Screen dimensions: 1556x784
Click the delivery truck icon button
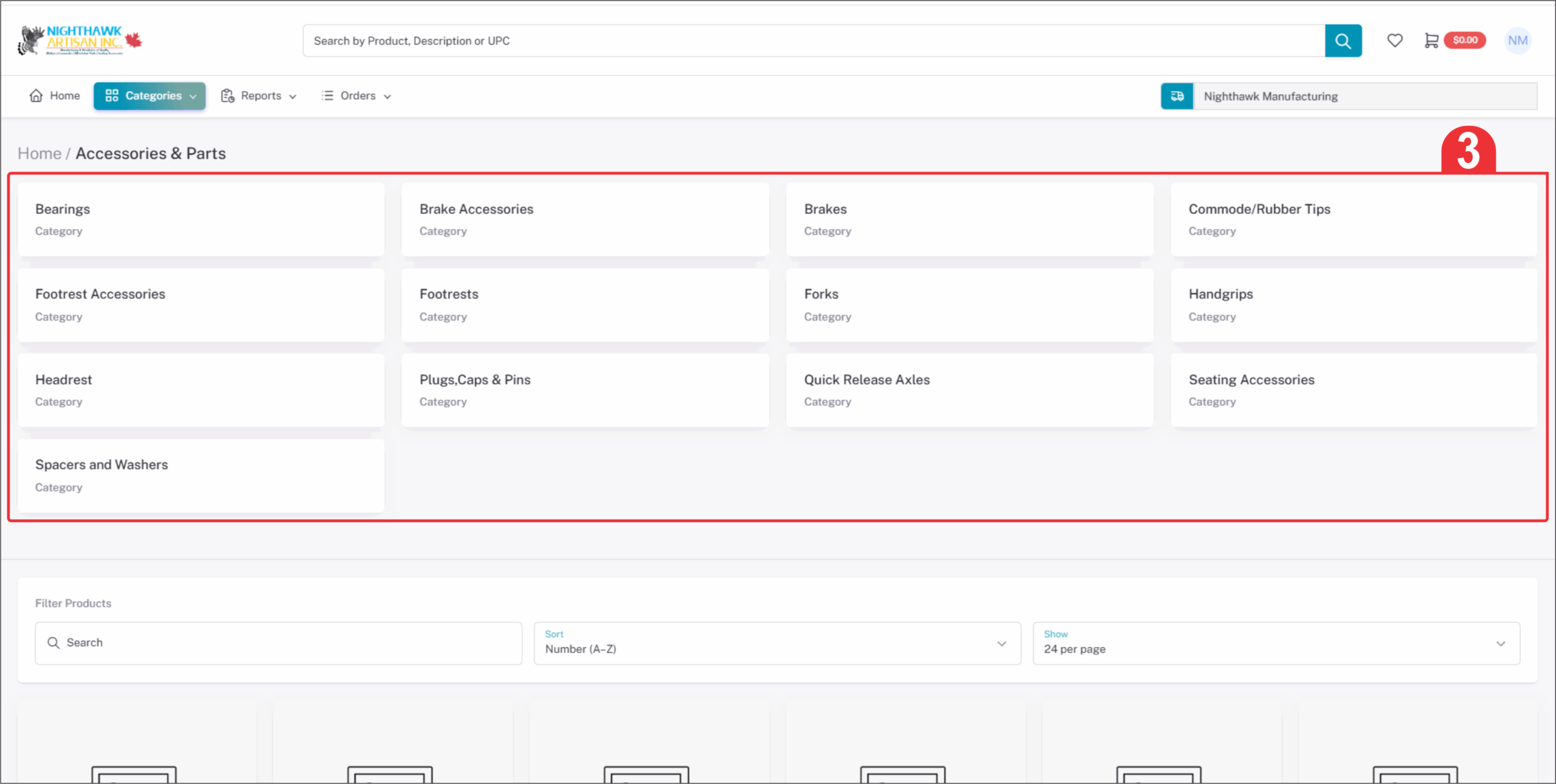pyautogui.click(x=1177, y=96)
